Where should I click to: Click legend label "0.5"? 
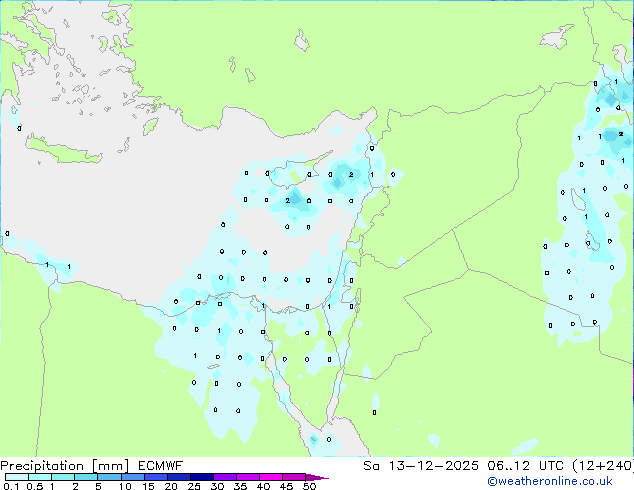(x=35, y=486)
